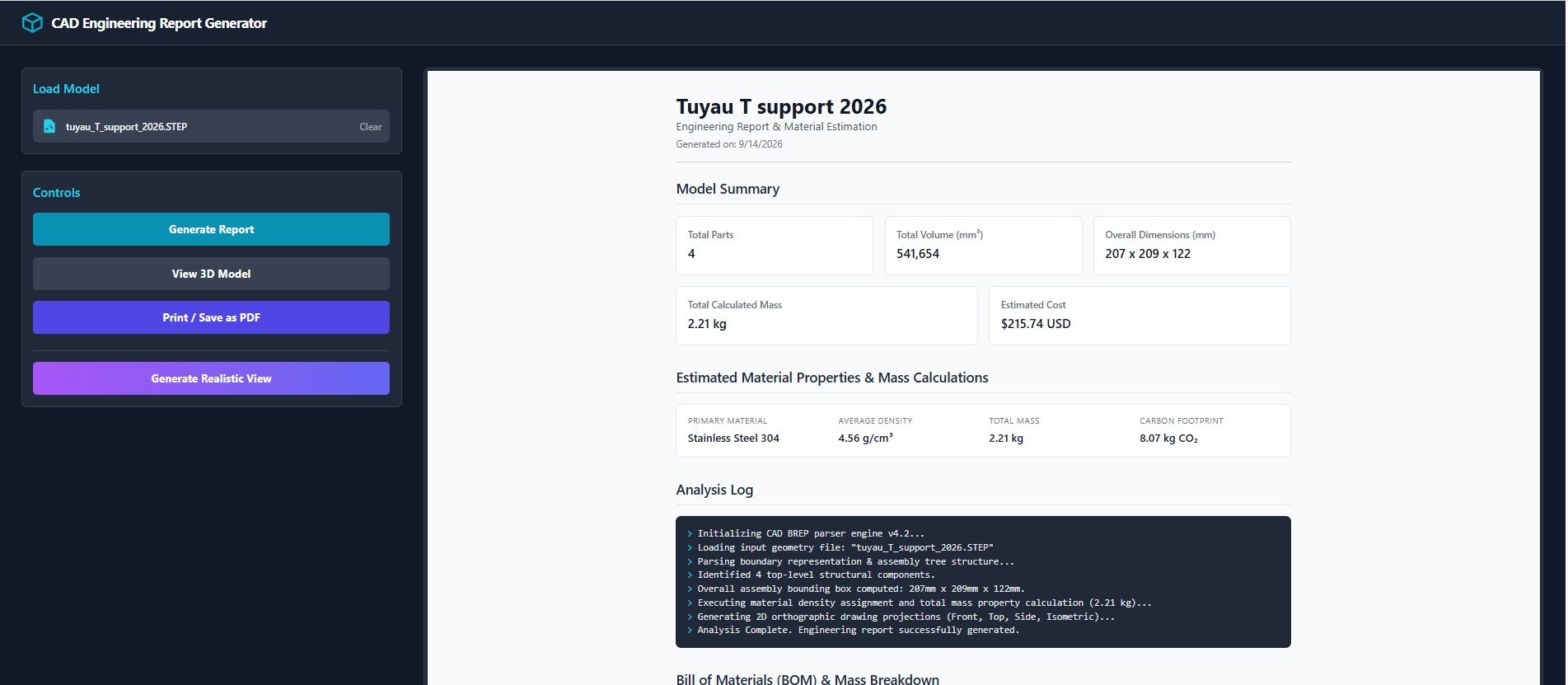Click the log line Overall assembly bounding box computed

point(861,589)
